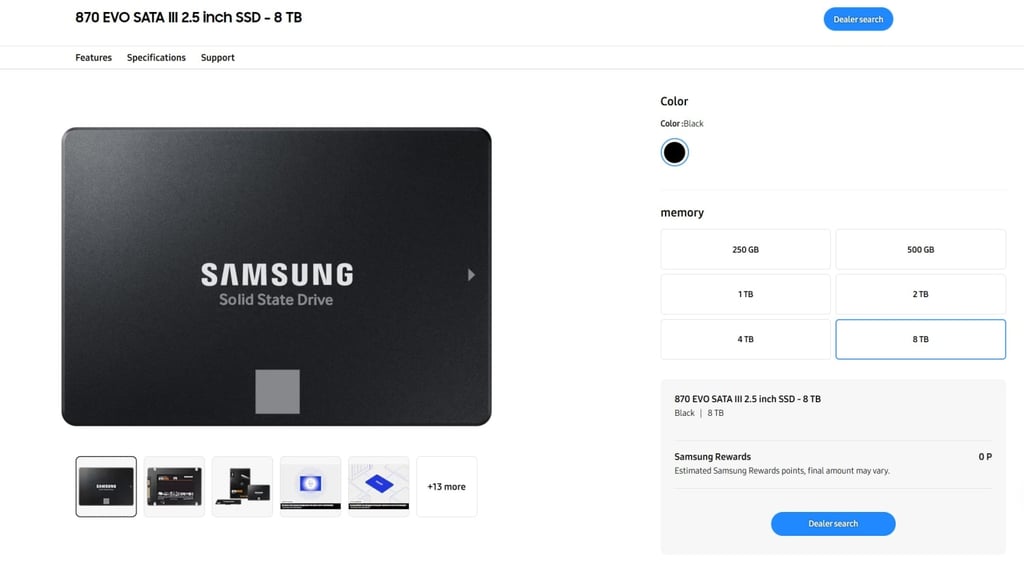Screen dimensions: 1024x569
Task: Pick the 4 TB memory option
Action: (745, 339)
